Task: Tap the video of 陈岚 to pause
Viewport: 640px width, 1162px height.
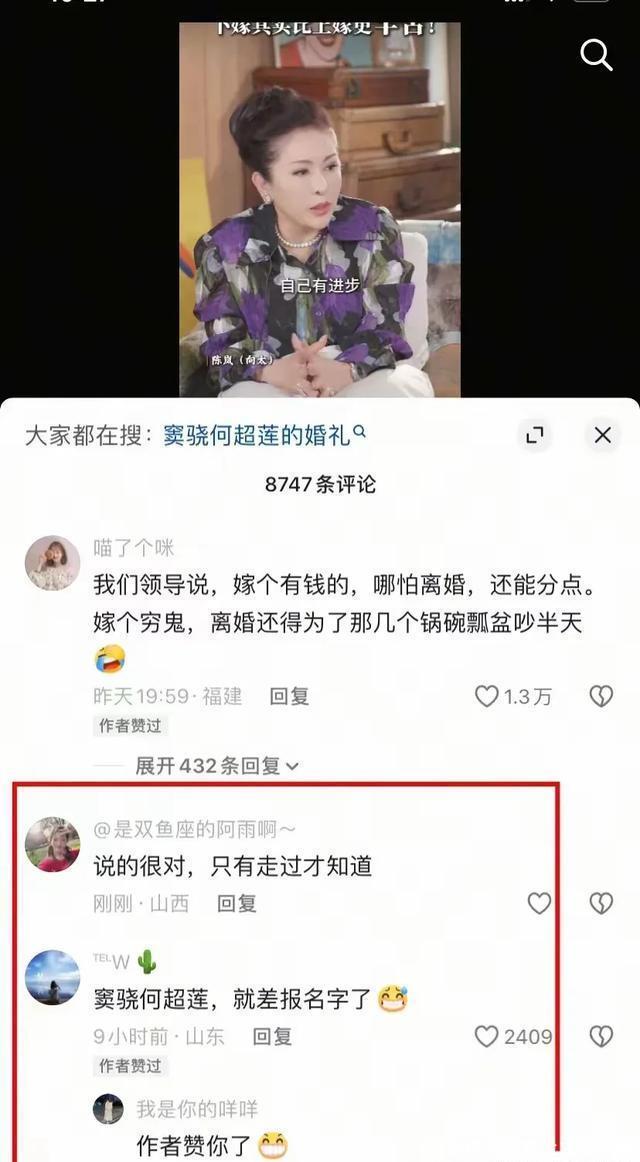Action: 320,209
